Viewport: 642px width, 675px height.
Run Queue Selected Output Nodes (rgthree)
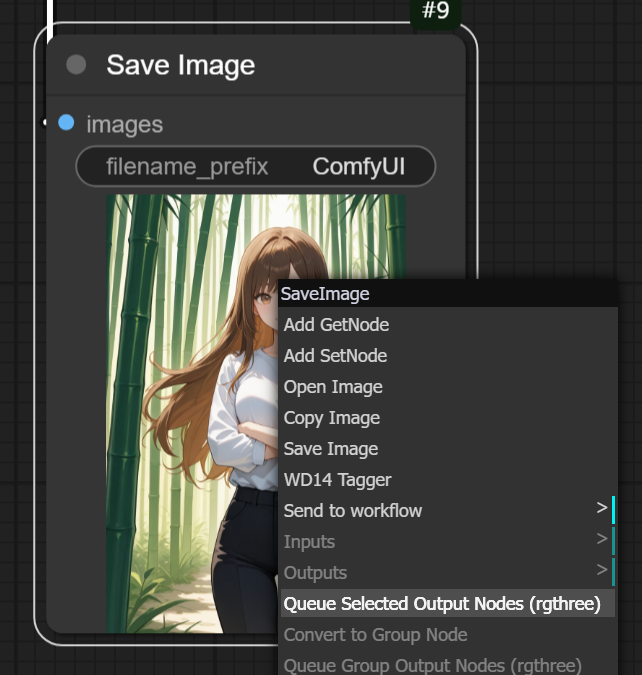pos(448,604)
